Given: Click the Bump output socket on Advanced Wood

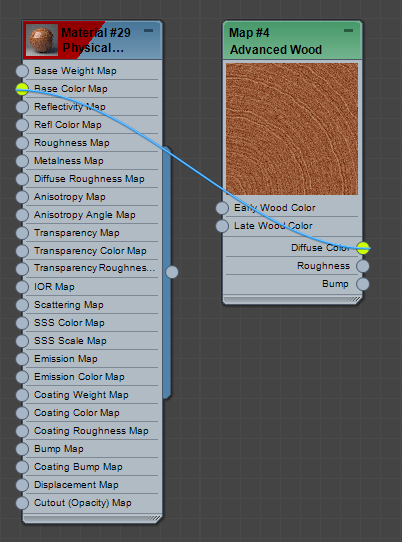Looking at the screenshot, I should [363, 284].
